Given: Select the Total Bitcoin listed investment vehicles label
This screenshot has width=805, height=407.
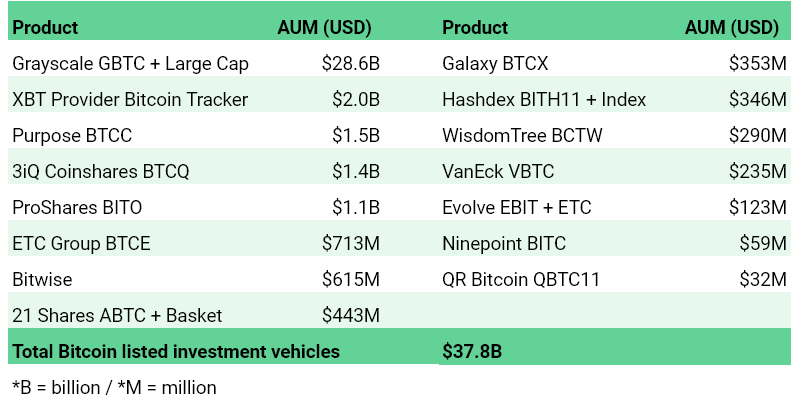Looking at the screenshot, I should click(176, 351).
